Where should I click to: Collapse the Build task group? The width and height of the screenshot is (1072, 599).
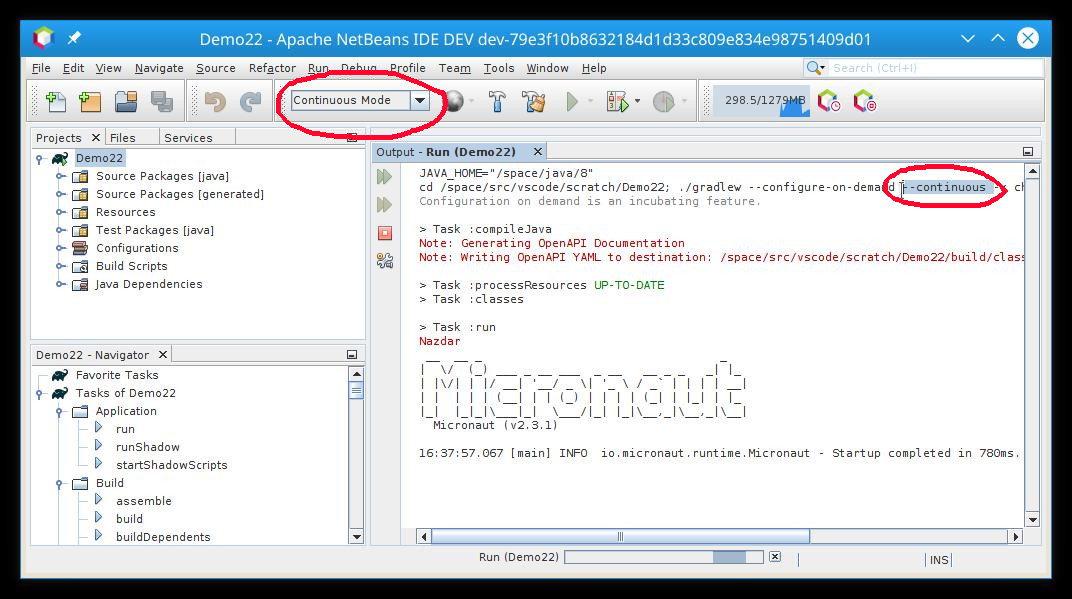pyautogui.click(x=59, y=483)
